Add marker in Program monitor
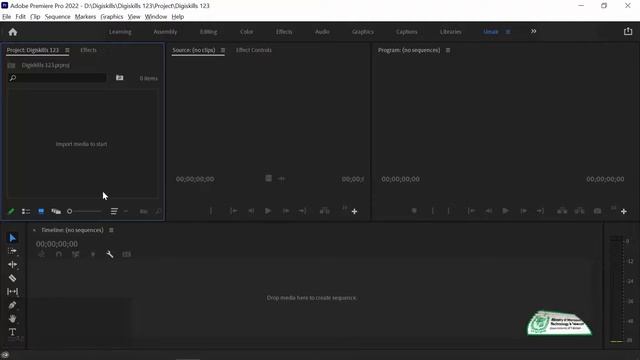This screenshot has height=360, width=640. click(414, 211)
